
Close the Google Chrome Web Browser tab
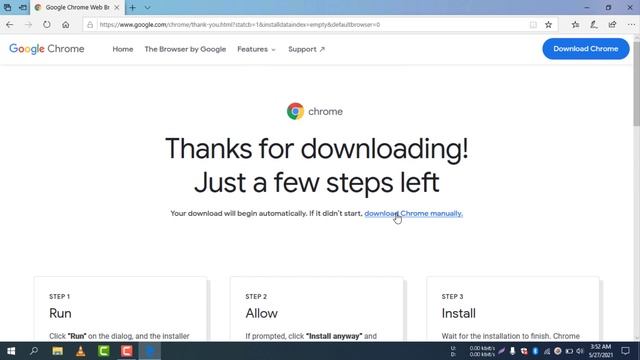117,7
